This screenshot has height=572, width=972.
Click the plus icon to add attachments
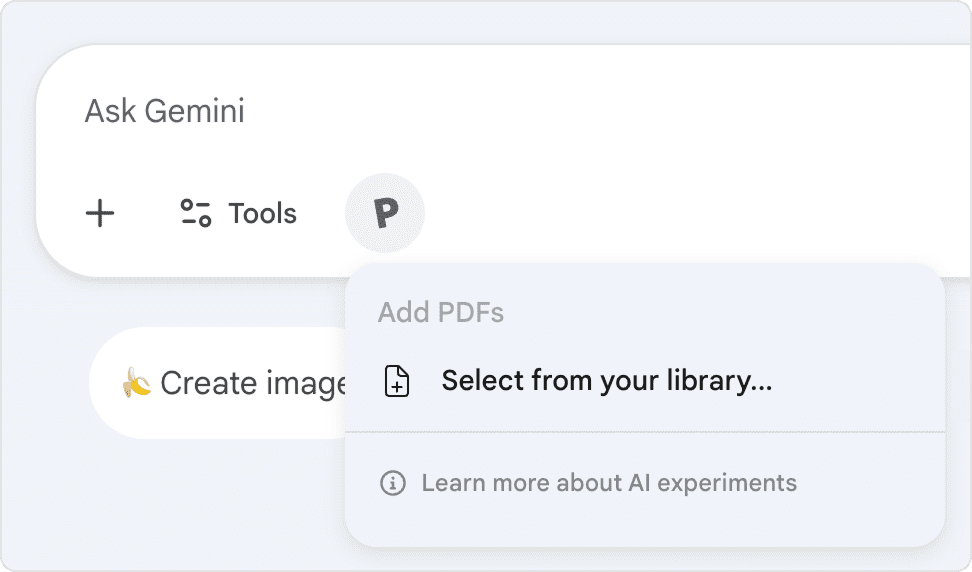pyautogui.click(x=100, y=213)
